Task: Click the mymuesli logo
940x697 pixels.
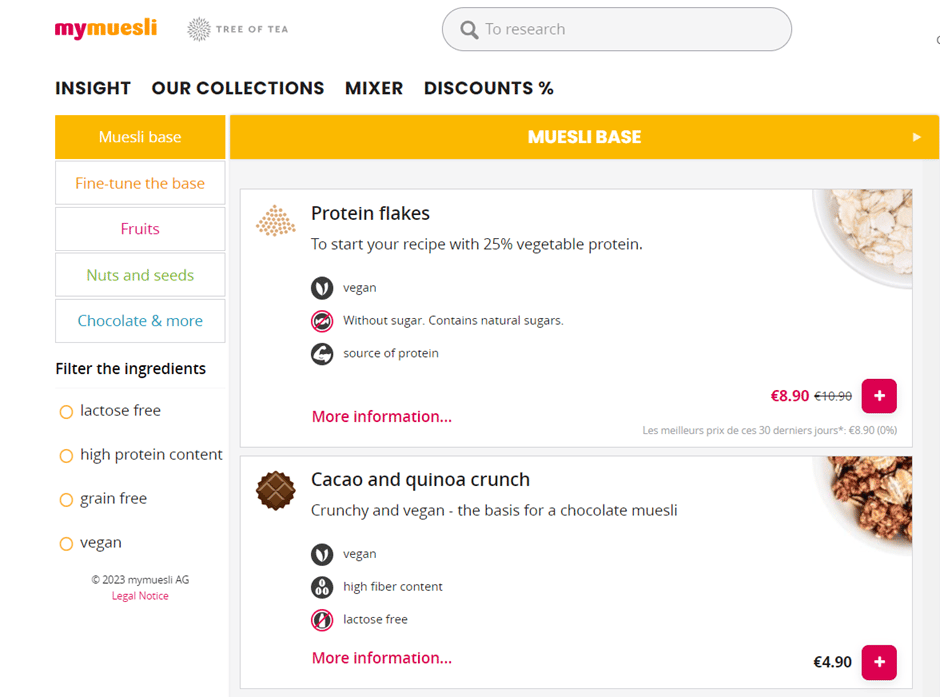Action: coord(106,28)
